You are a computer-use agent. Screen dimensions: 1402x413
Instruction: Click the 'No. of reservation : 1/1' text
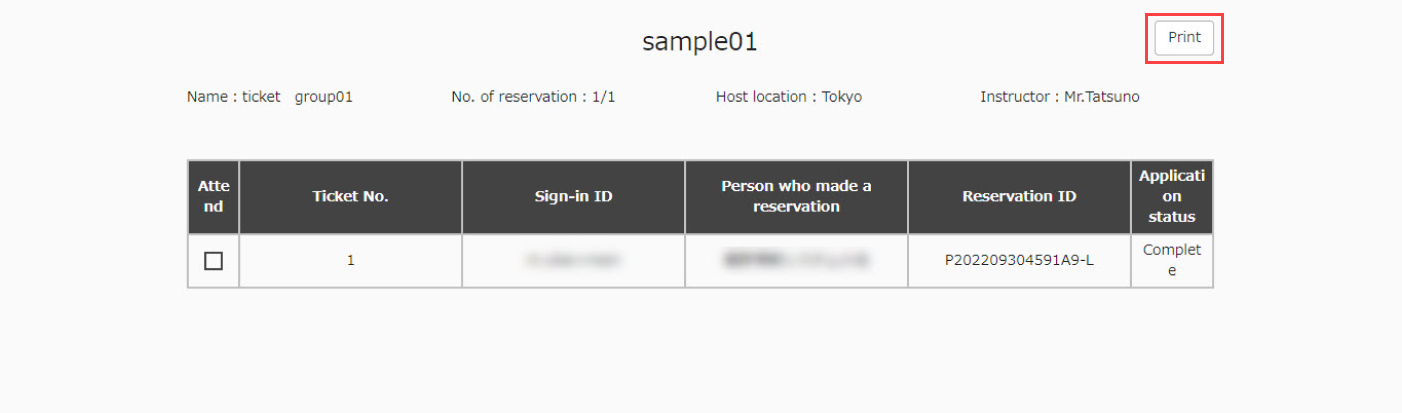pos(540,97)
